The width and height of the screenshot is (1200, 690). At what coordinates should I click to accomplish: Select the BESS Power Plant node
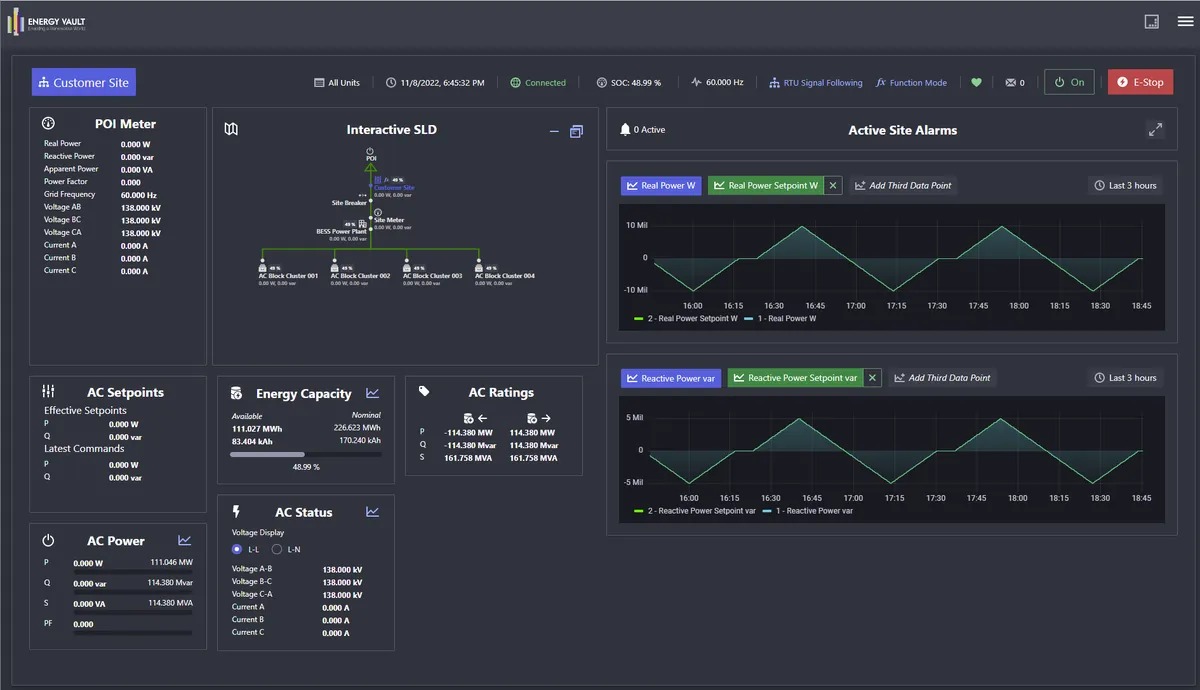(x=342, y=231)
